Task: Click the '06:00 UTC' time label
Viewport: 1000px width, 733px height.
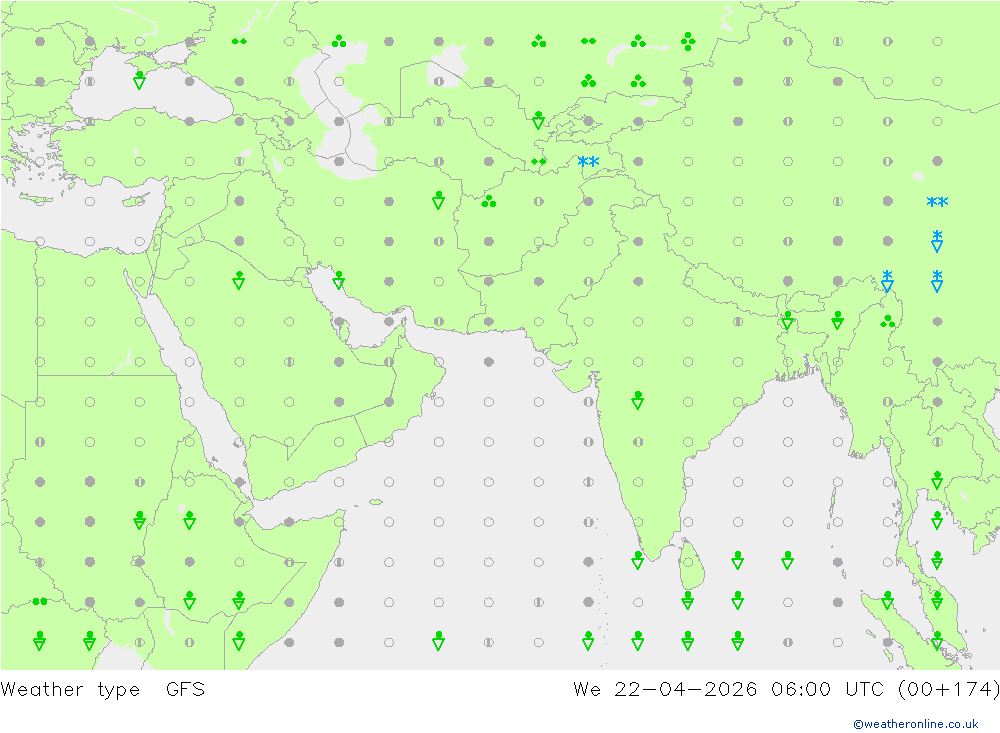Action: click(x=827, y=690)
